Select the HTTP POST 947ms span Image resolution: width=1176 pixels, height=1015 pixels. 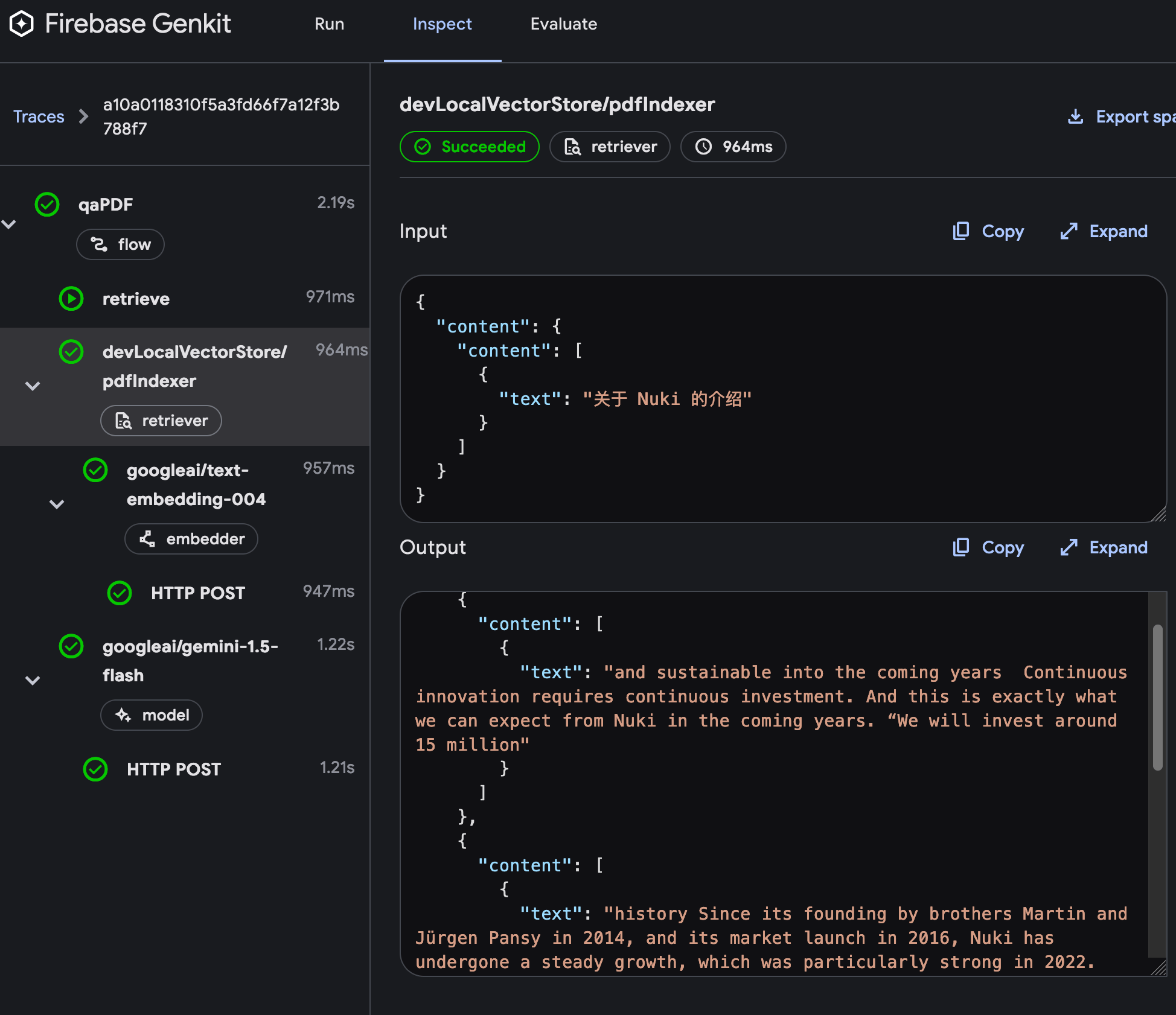[198, 593]
